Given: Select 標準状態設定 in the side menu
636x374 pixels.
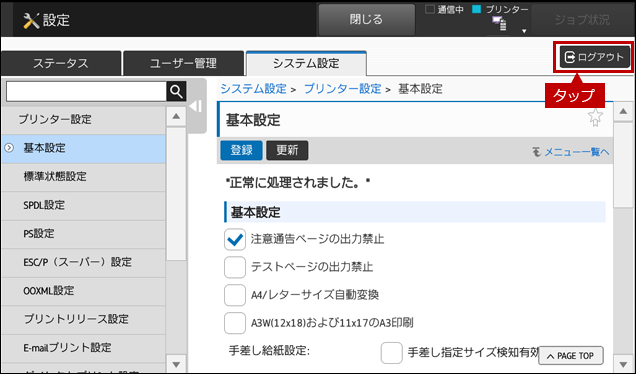Looking at the screenshot, I should (x=83, y=177).
